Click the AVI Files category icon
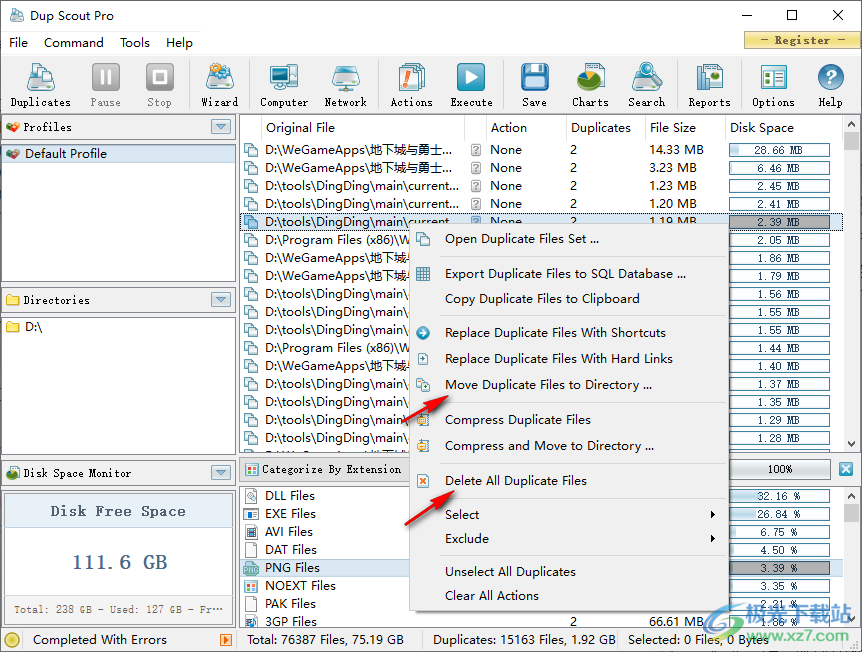The width and height of the screenshot is (862, 652). pyautogui.click(x=251, y=532)
